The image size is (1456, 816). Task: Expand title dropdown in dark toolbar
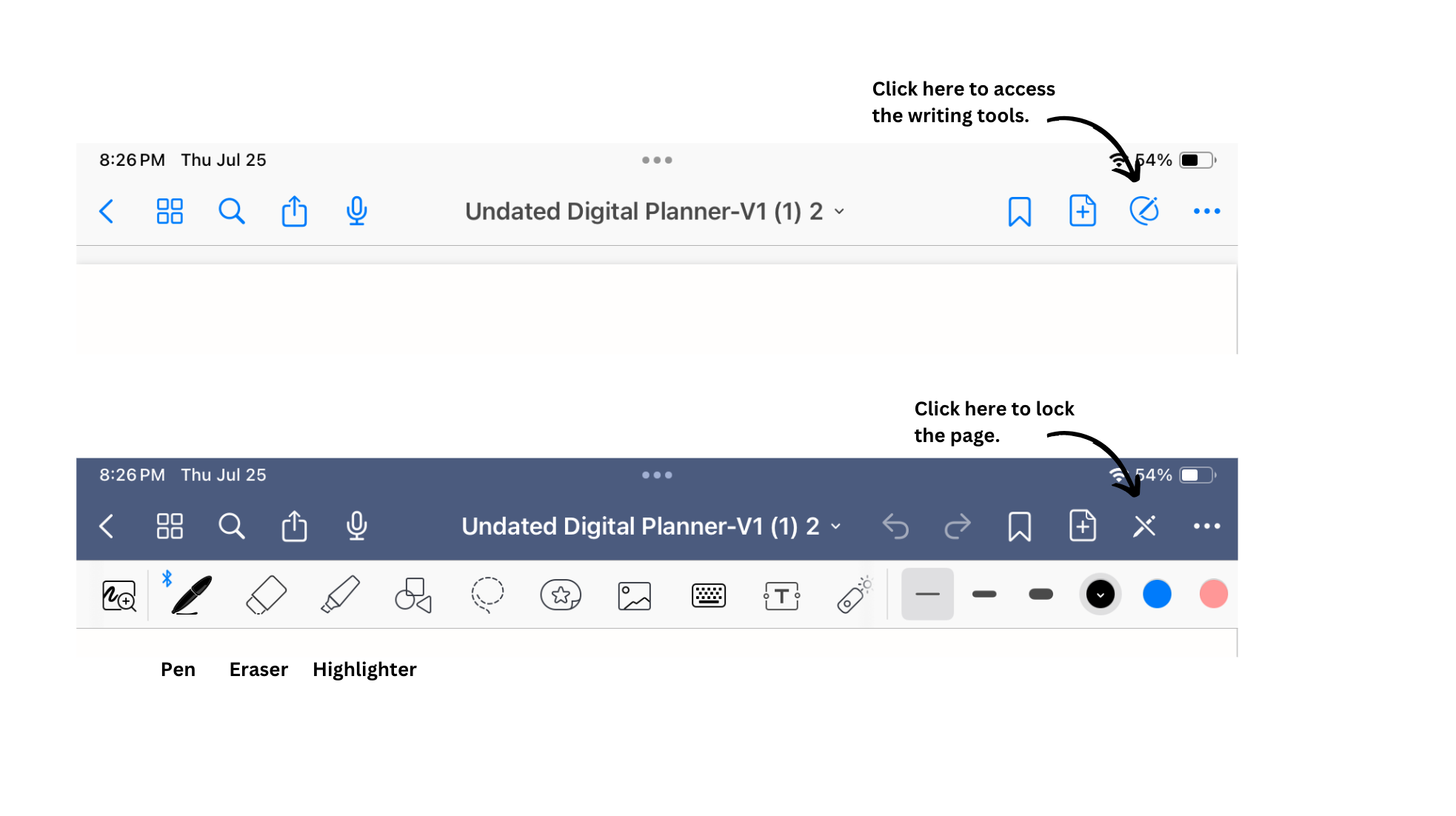coord(836,526)
